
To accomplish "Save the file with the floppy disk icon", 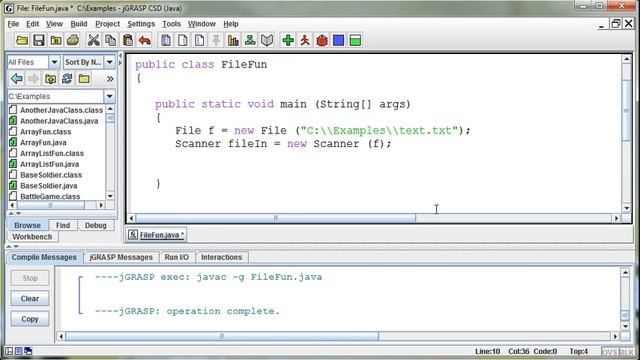I will point(39,40).
